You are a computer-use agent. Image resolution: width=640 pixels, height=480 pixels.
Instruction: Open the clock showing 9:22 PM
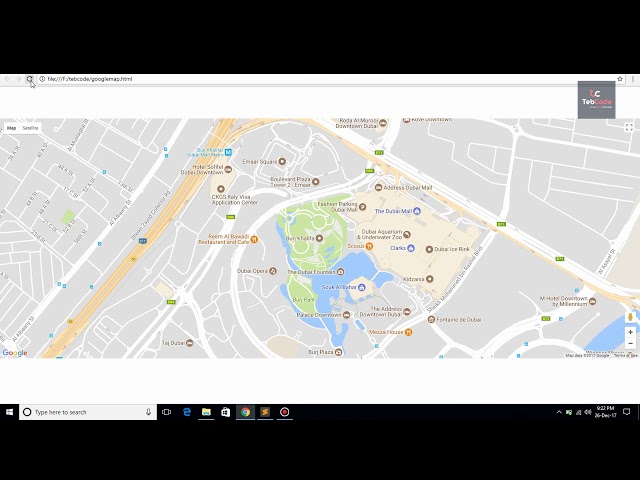pyautogui.click(x=605, y=412)
